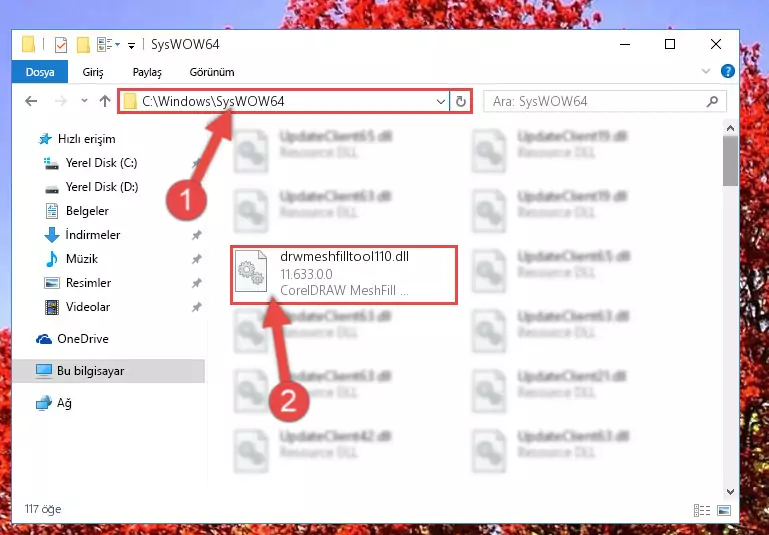
Task: Click the folder icon in title bar
Action: point(28,45)
